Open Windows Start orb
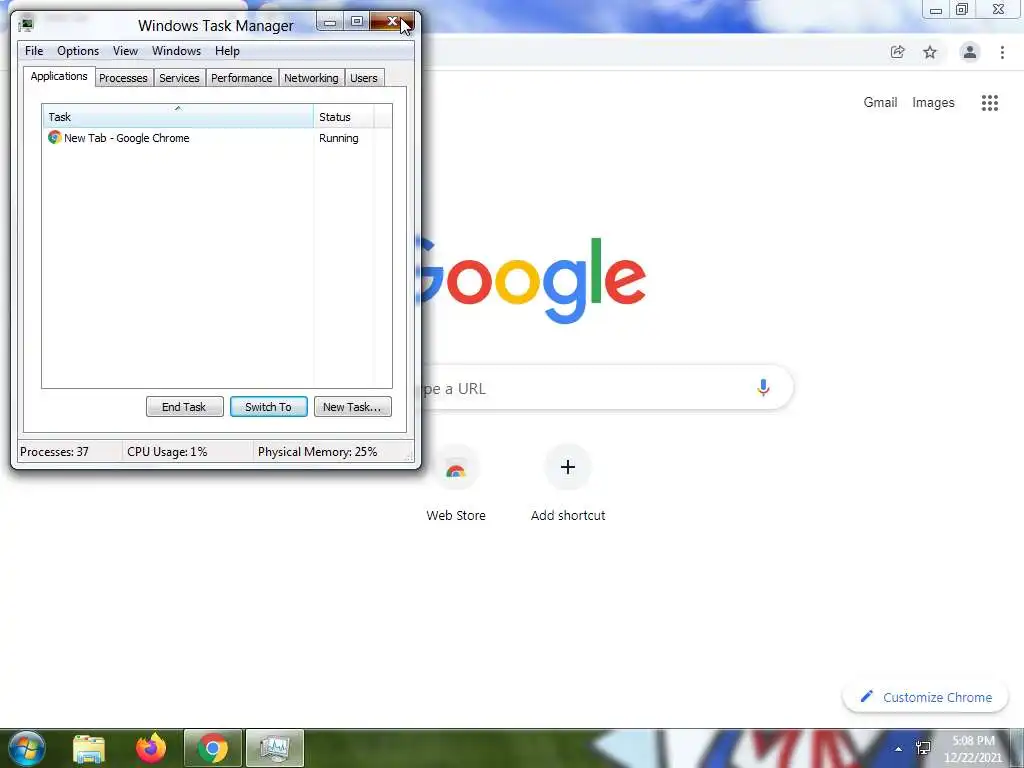Viewport: 1024px width, 768px height. [27, 748]
